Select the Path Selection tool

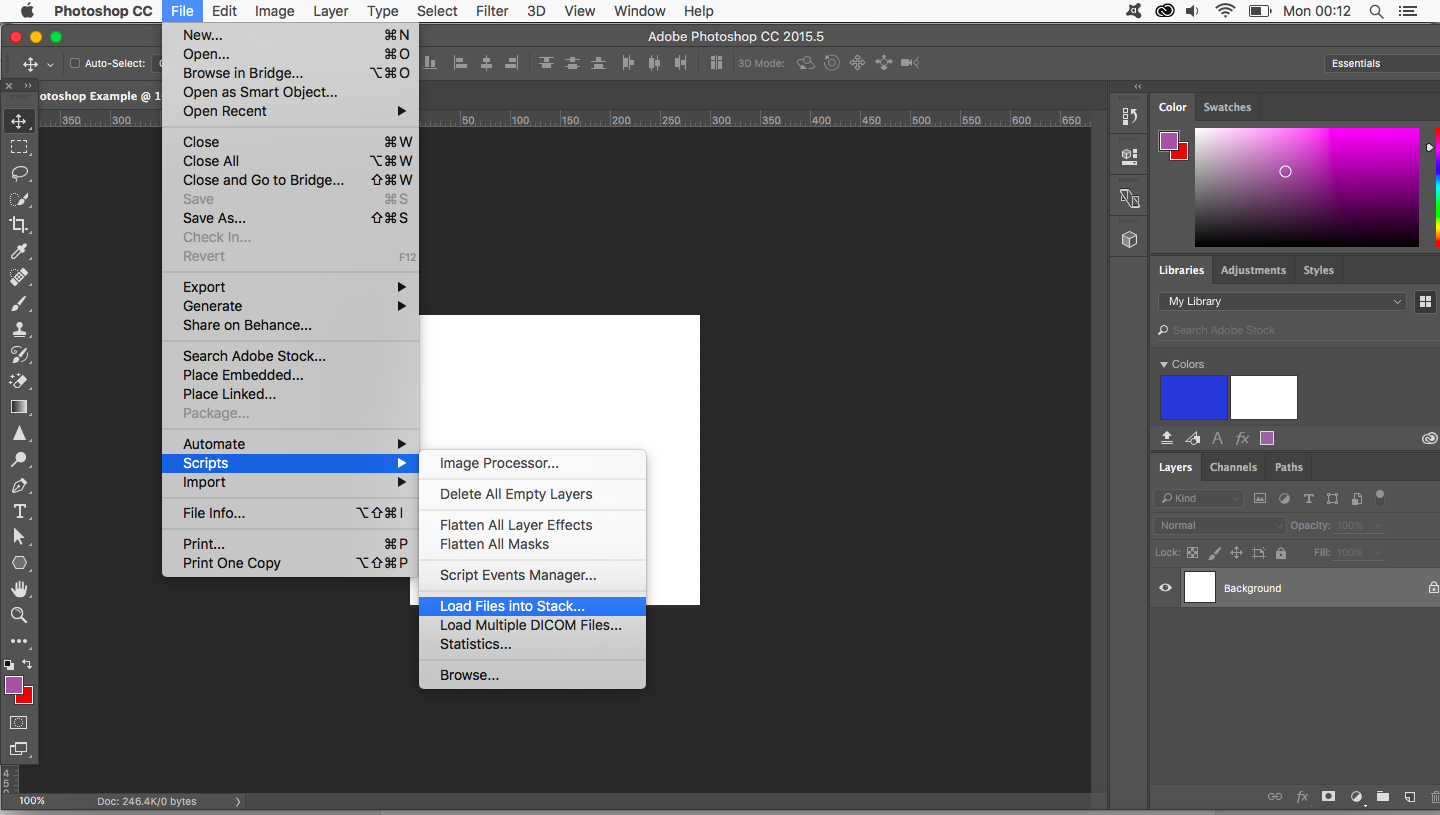tap(19, 537)
